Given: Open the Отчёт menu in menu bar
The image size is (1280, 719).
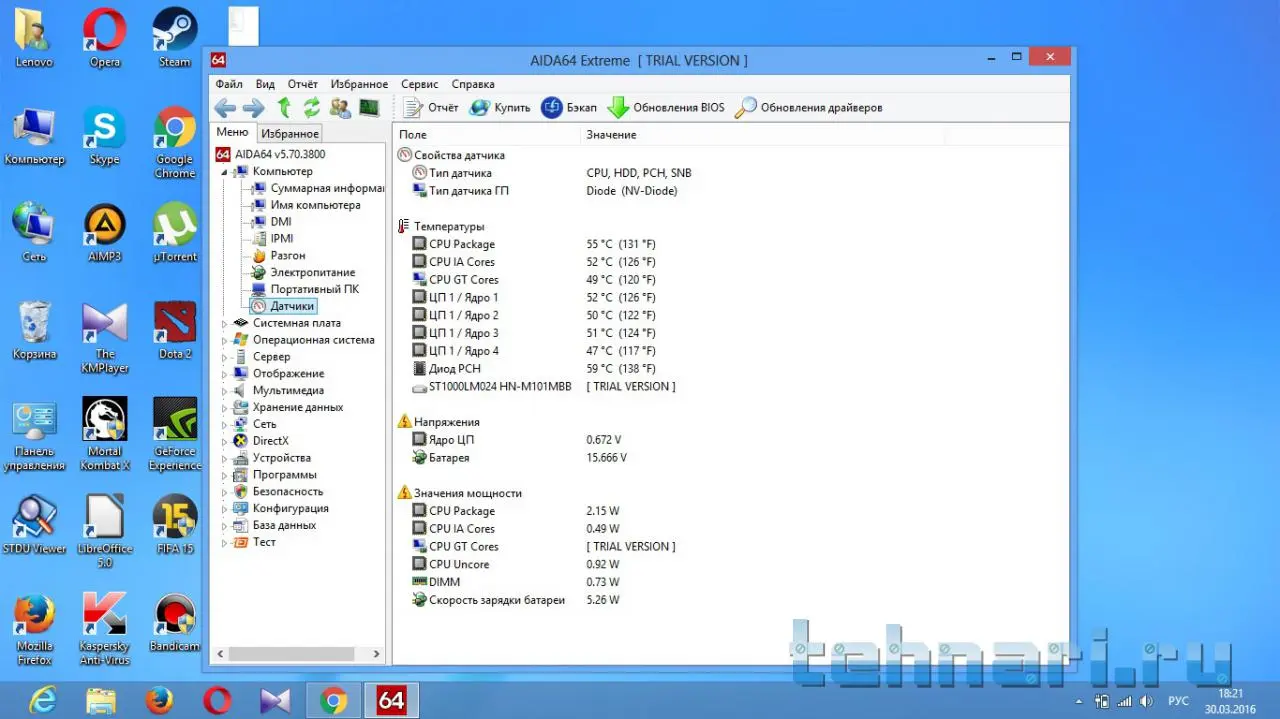Looking at the screenshot, I should pos(303,84).
